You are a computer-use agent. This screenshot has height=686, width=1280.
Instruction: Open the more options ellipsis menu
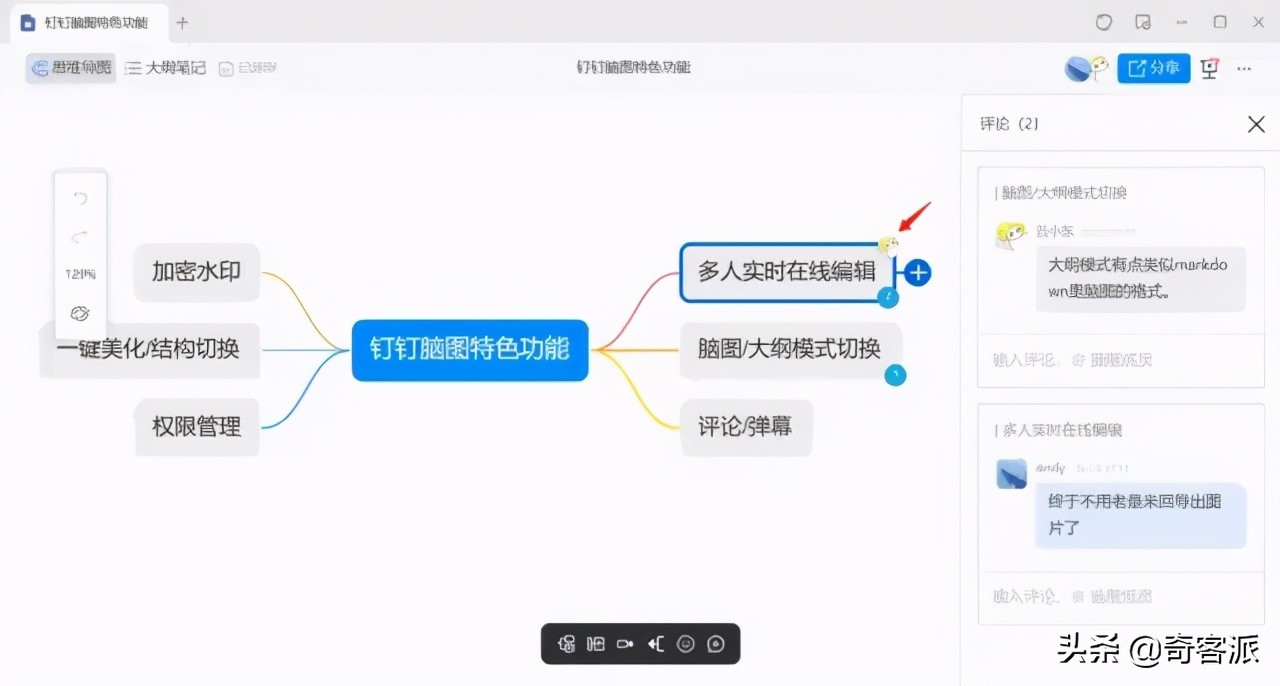(x=1244, y=68)
